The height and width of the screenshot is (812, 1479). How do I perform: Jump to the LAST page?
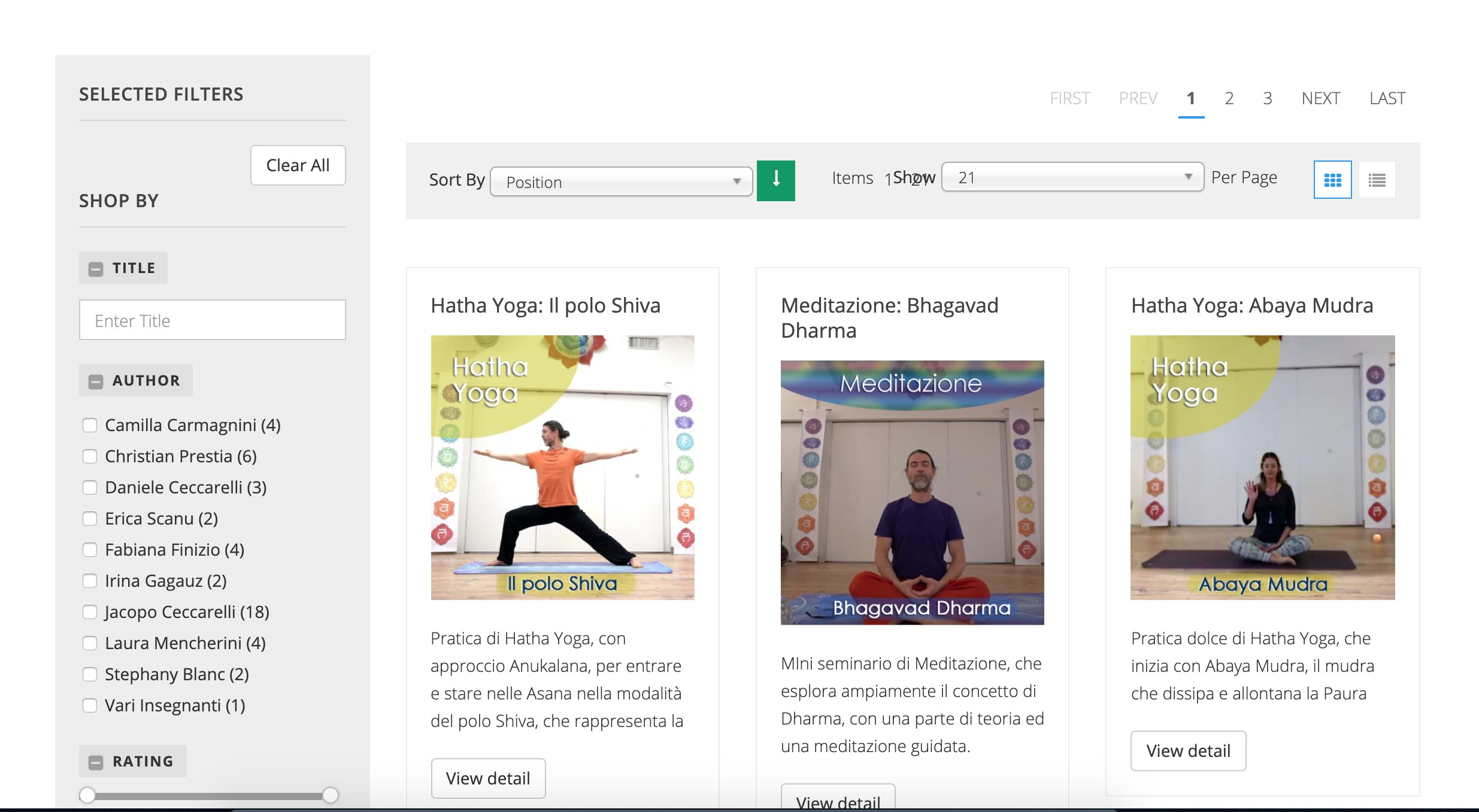pos(1387,98)
